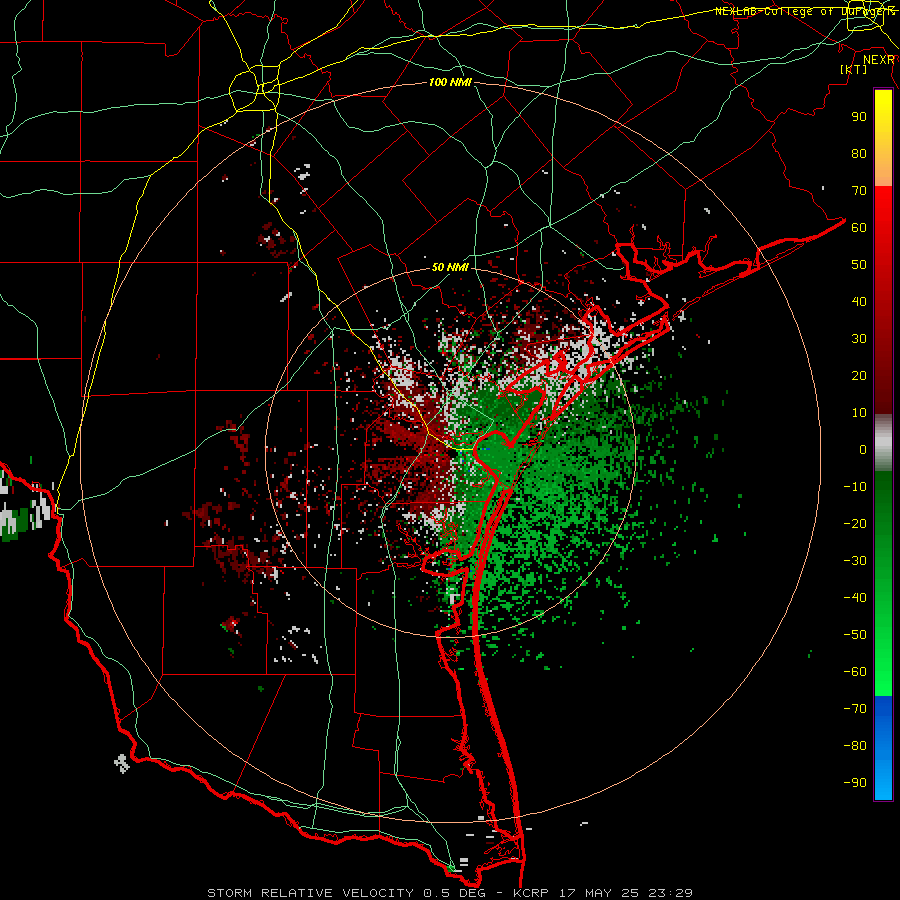Screen dimensions: 900x900
Task: Click the KCRP station identifier in caption
Action: tap(534, 893)
